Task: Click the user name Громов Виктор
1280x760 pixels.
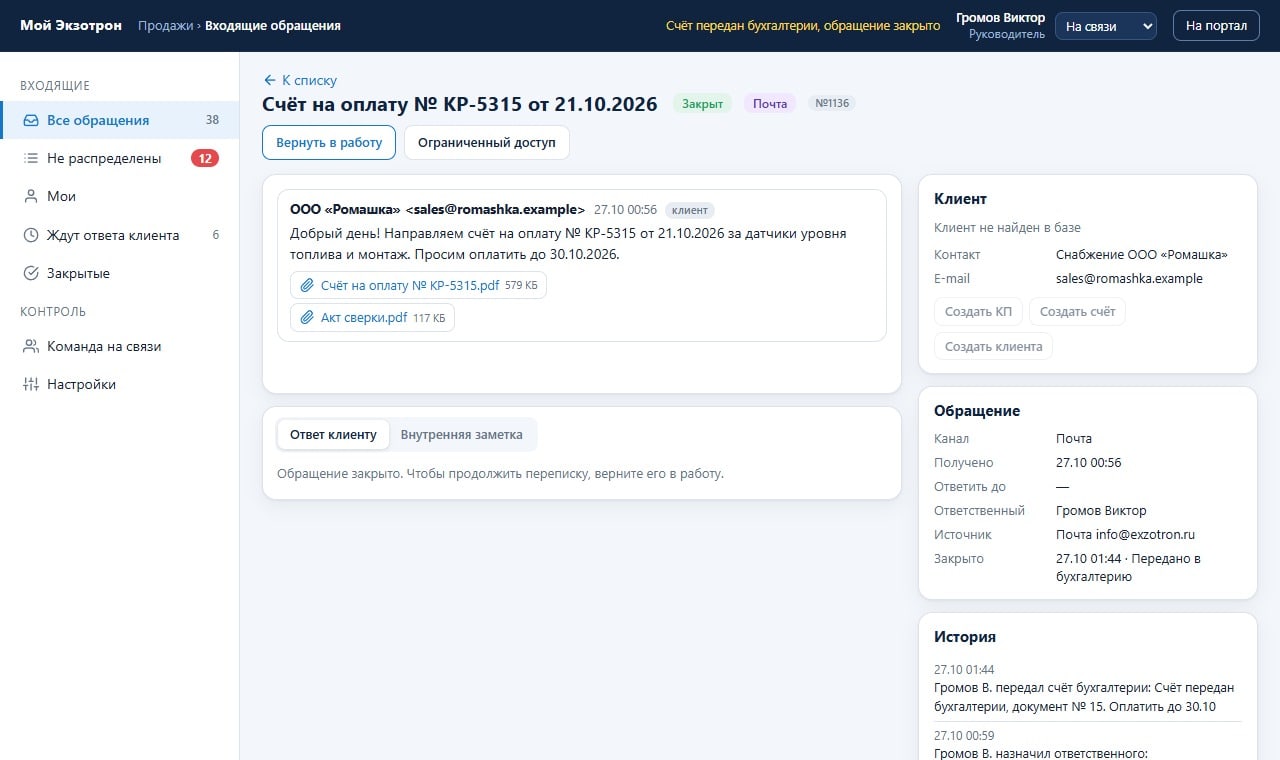Action: [1000, 18]
